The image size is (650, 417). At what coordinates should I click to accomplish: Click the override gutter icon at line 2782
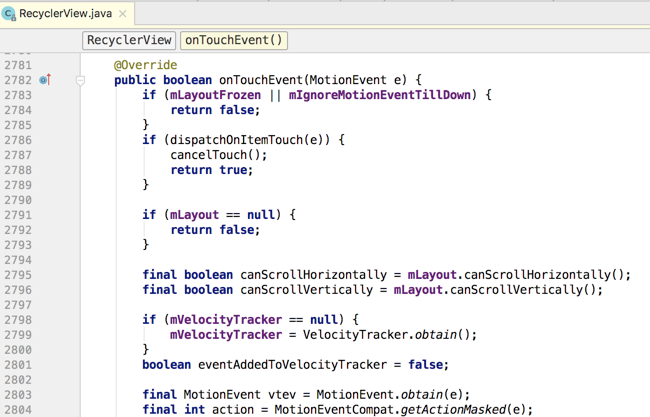[x=45, y=80]
